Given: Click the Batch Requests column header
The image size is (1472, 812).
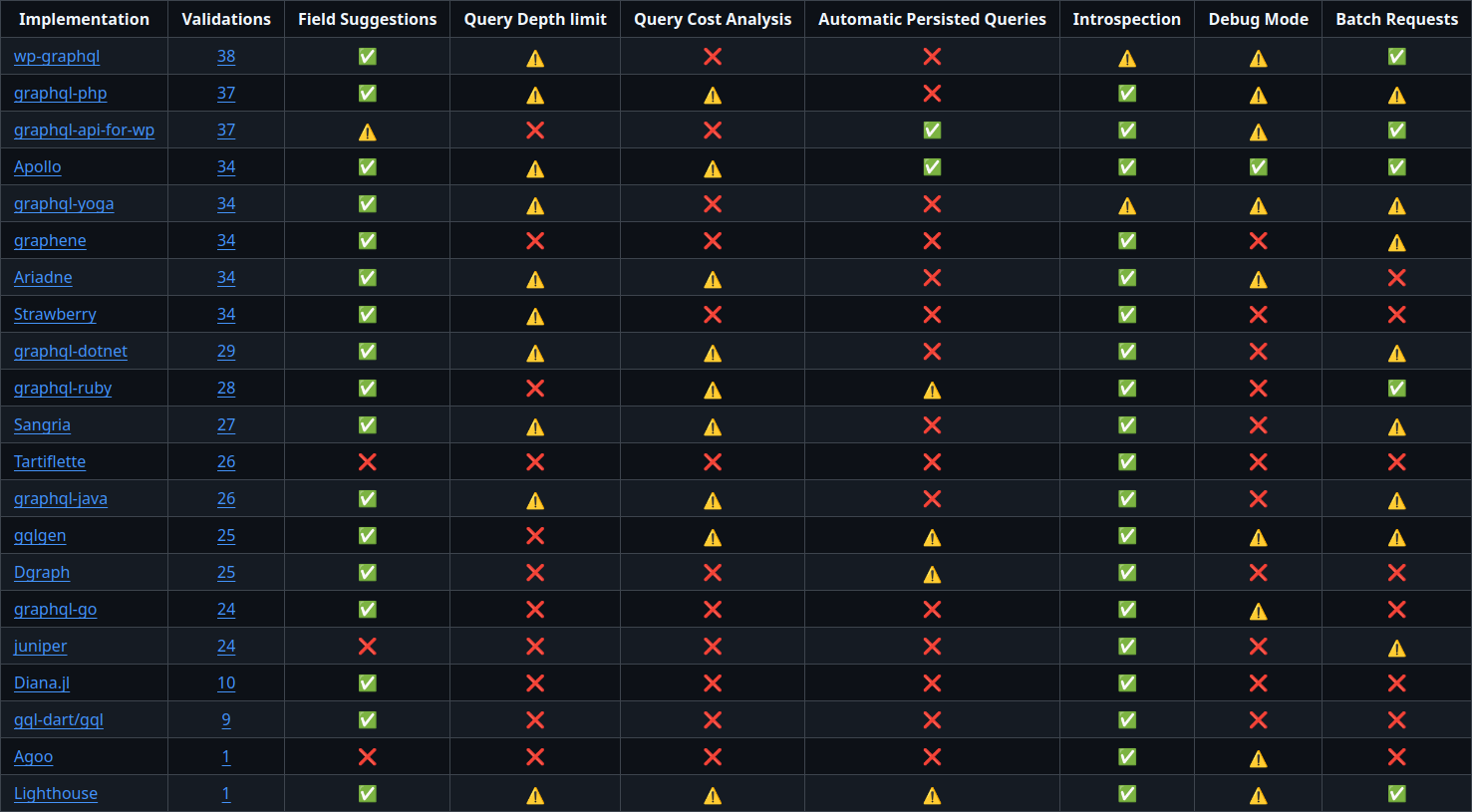Looking at the screenshot, I should (1397, 19).
